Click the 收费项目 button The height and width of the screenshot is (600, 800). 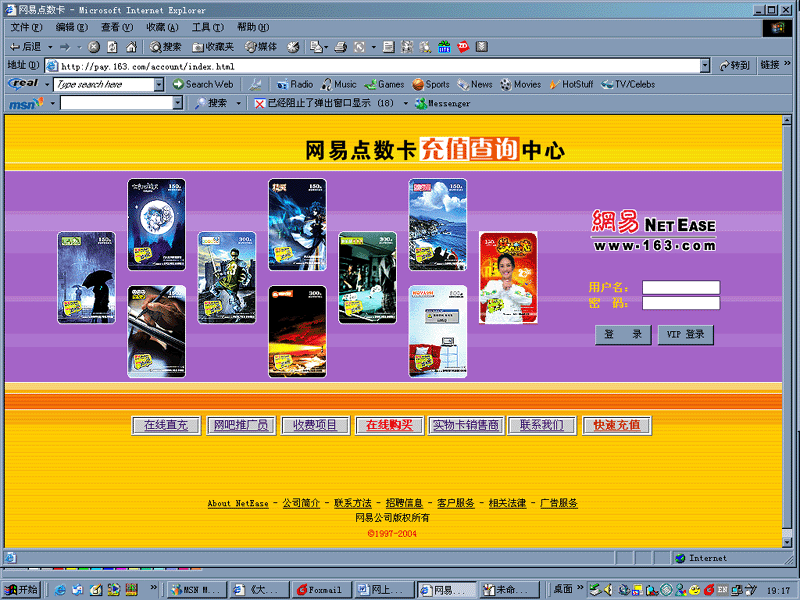point(315,425)
